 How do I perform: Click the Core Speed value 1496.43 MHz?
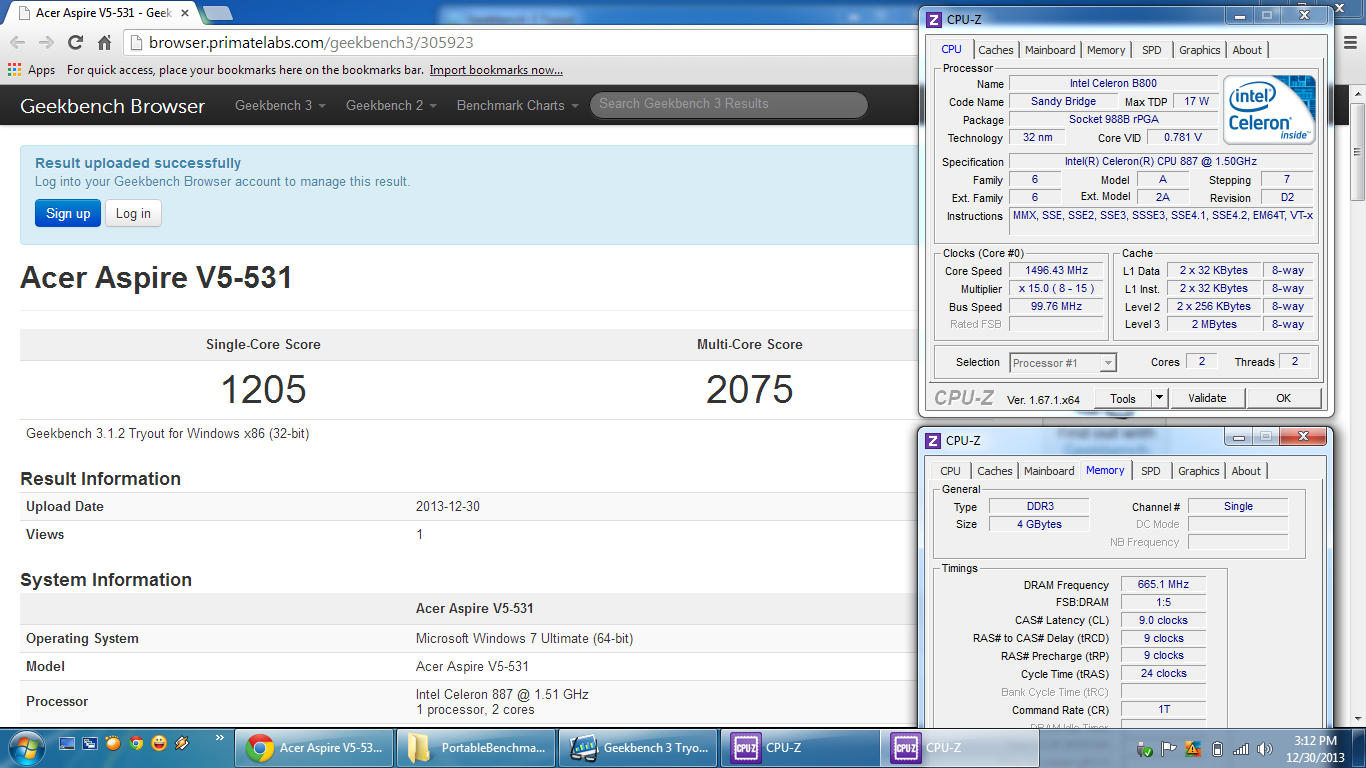click(x=1056, y=270)
